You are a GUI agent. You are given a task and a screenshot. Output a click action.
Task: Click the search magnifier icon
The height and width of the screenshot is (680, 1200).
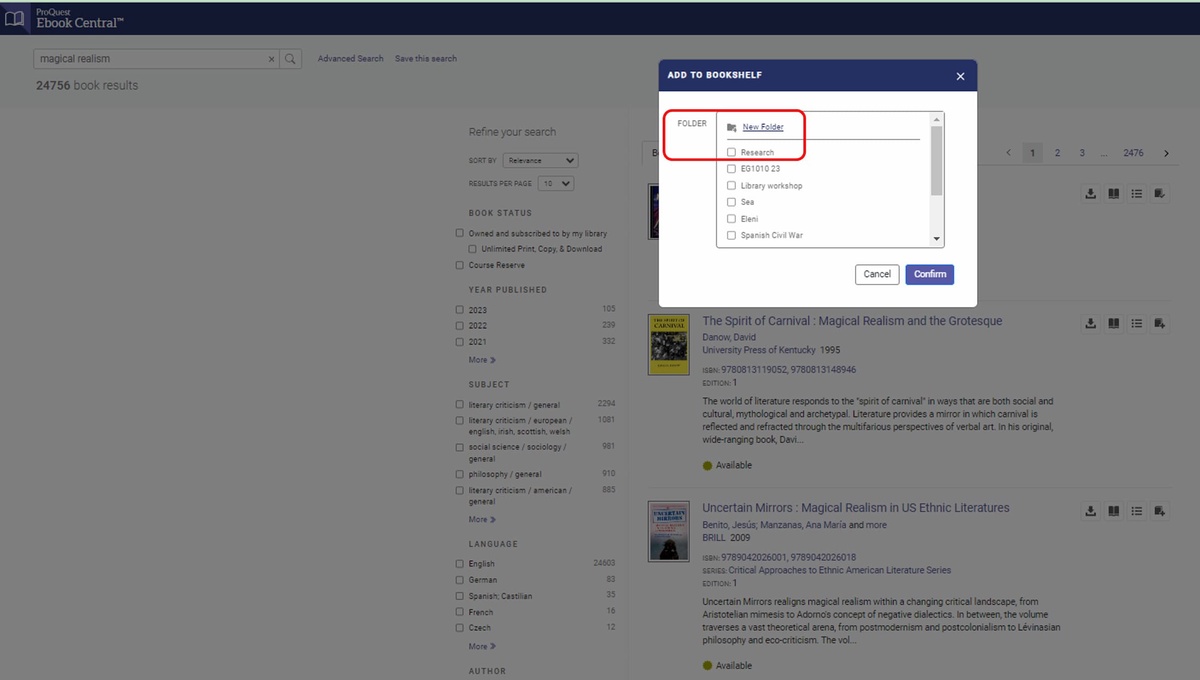pyautogui.click(x=290, y=59)
